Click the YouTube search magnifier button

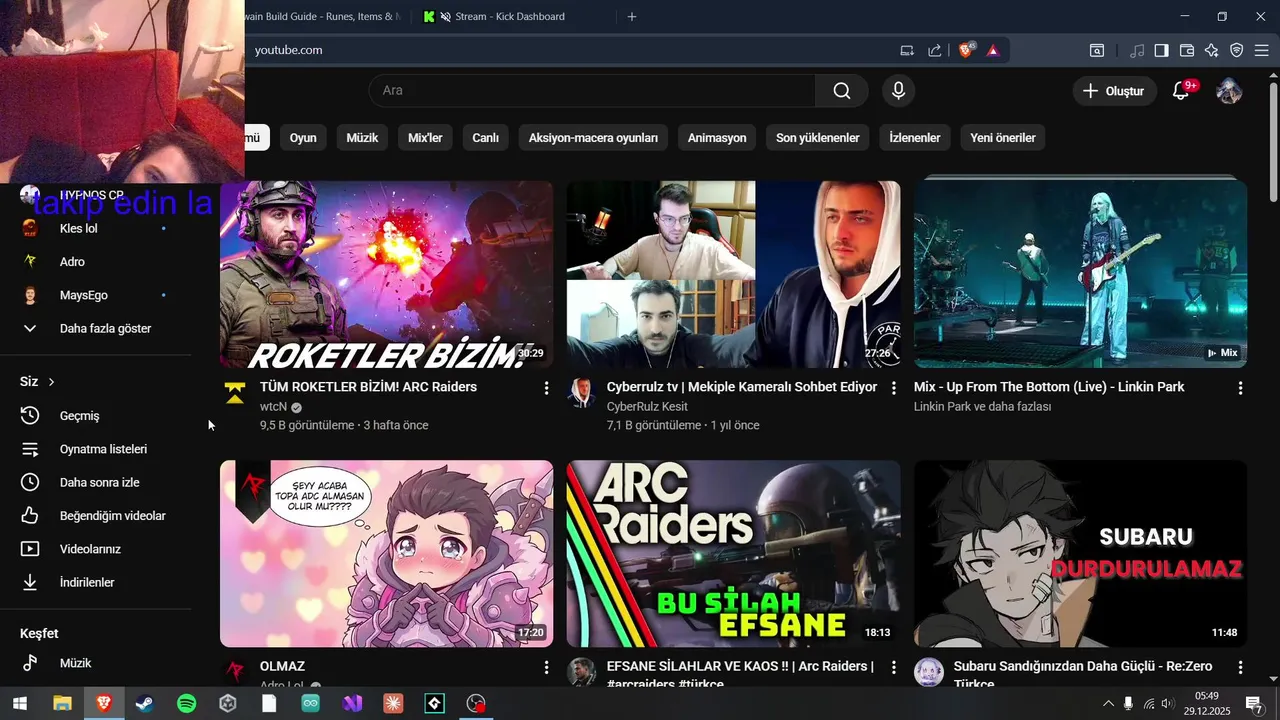pos(842,91)
